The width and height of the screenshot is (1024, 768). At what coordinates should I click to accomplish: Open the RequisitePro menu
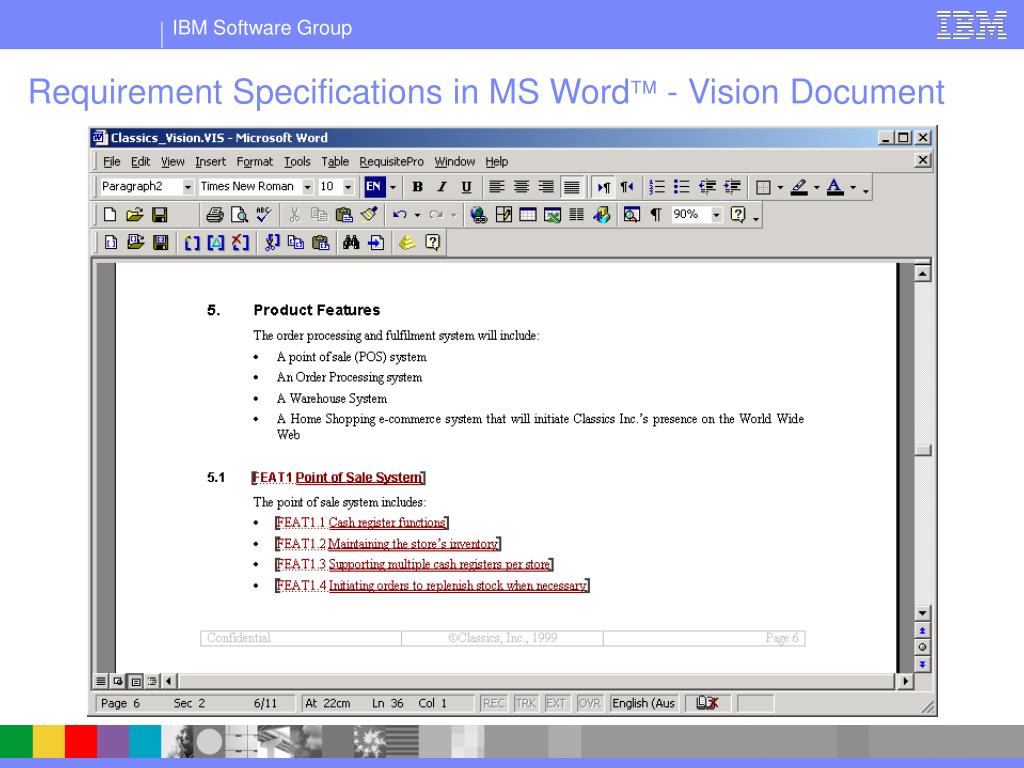(x=391, y=161)
